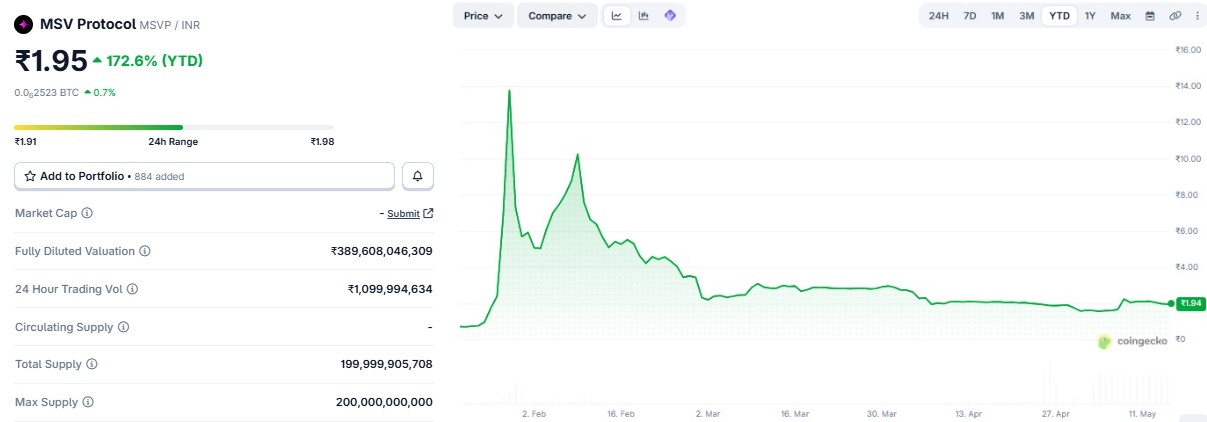Select the 7D time range
Image resolution: width=1207 pixels, height=422 pixels.
click(969, 16)
